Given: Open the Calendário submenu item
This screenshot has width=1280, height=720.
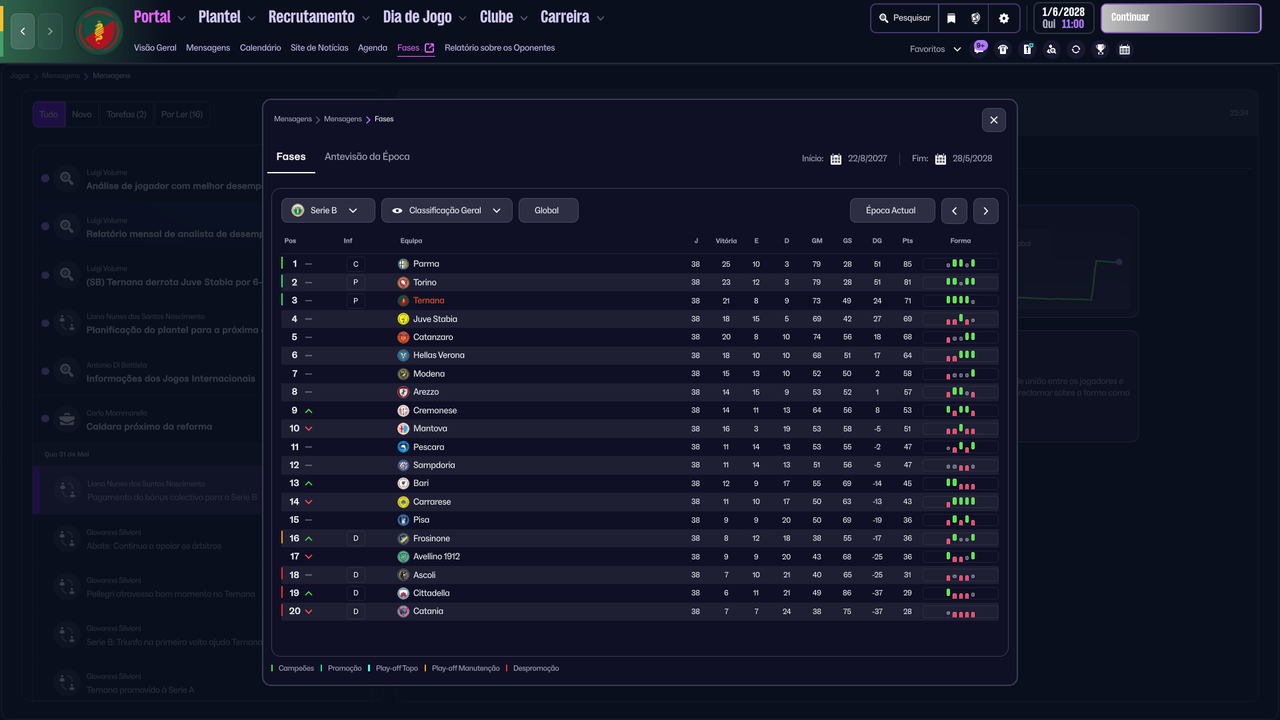Looking at the screenshot, I should [260, 48].
